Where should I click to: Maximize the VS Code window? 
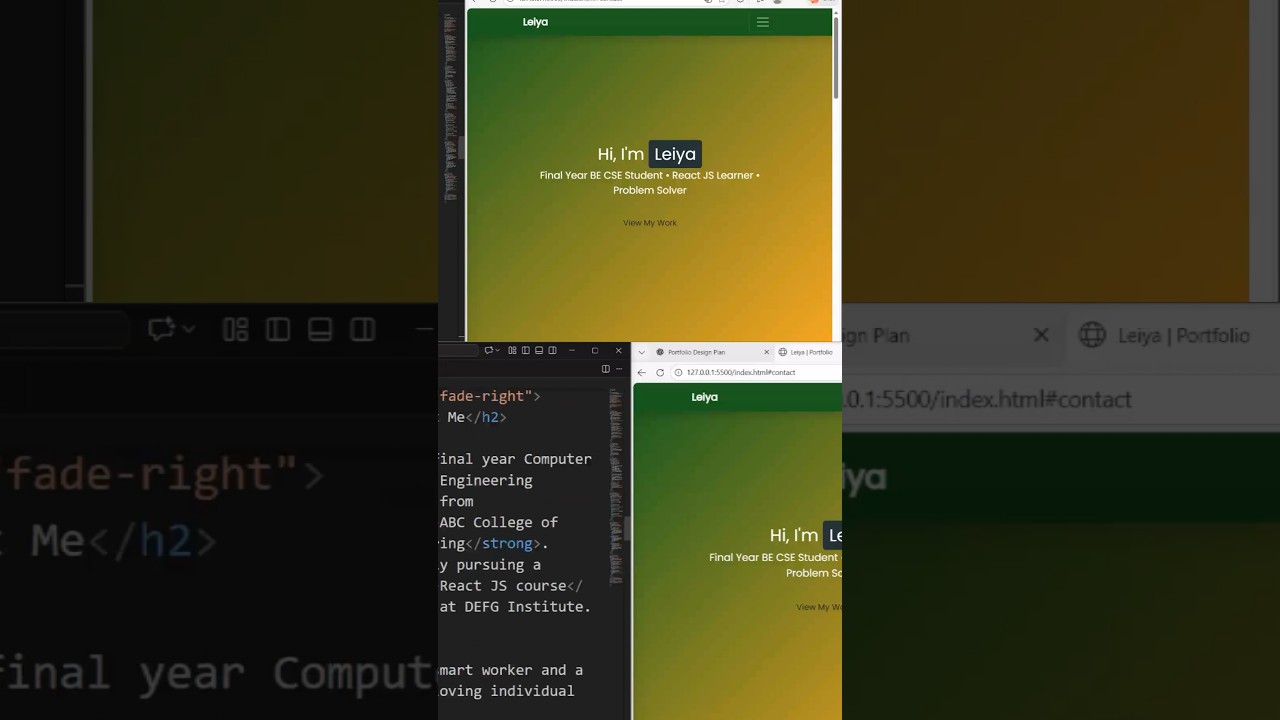click(595, 351)
